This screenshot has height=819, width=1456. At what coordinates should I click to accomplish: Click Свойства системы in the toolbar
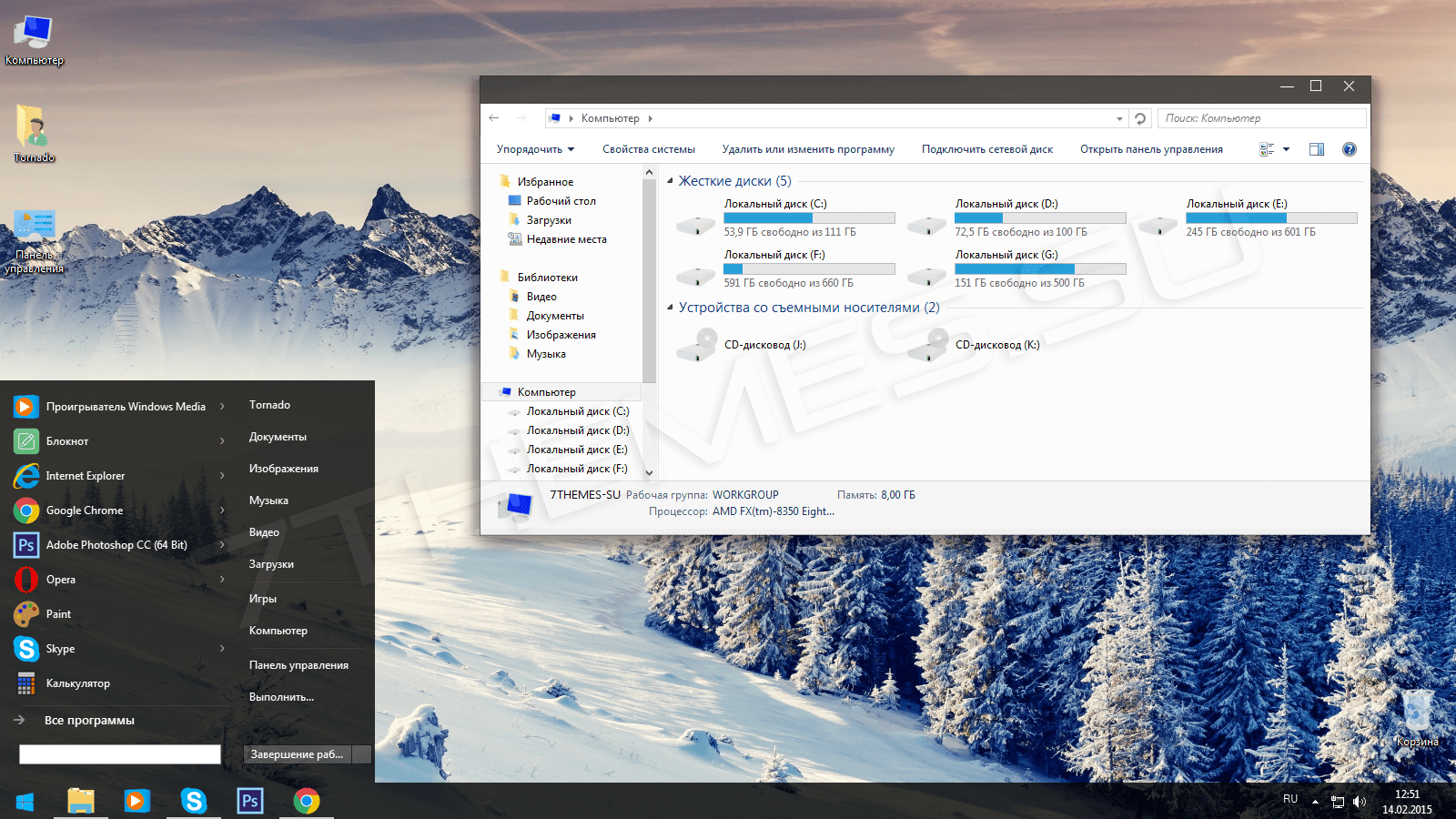pos(648,149)
